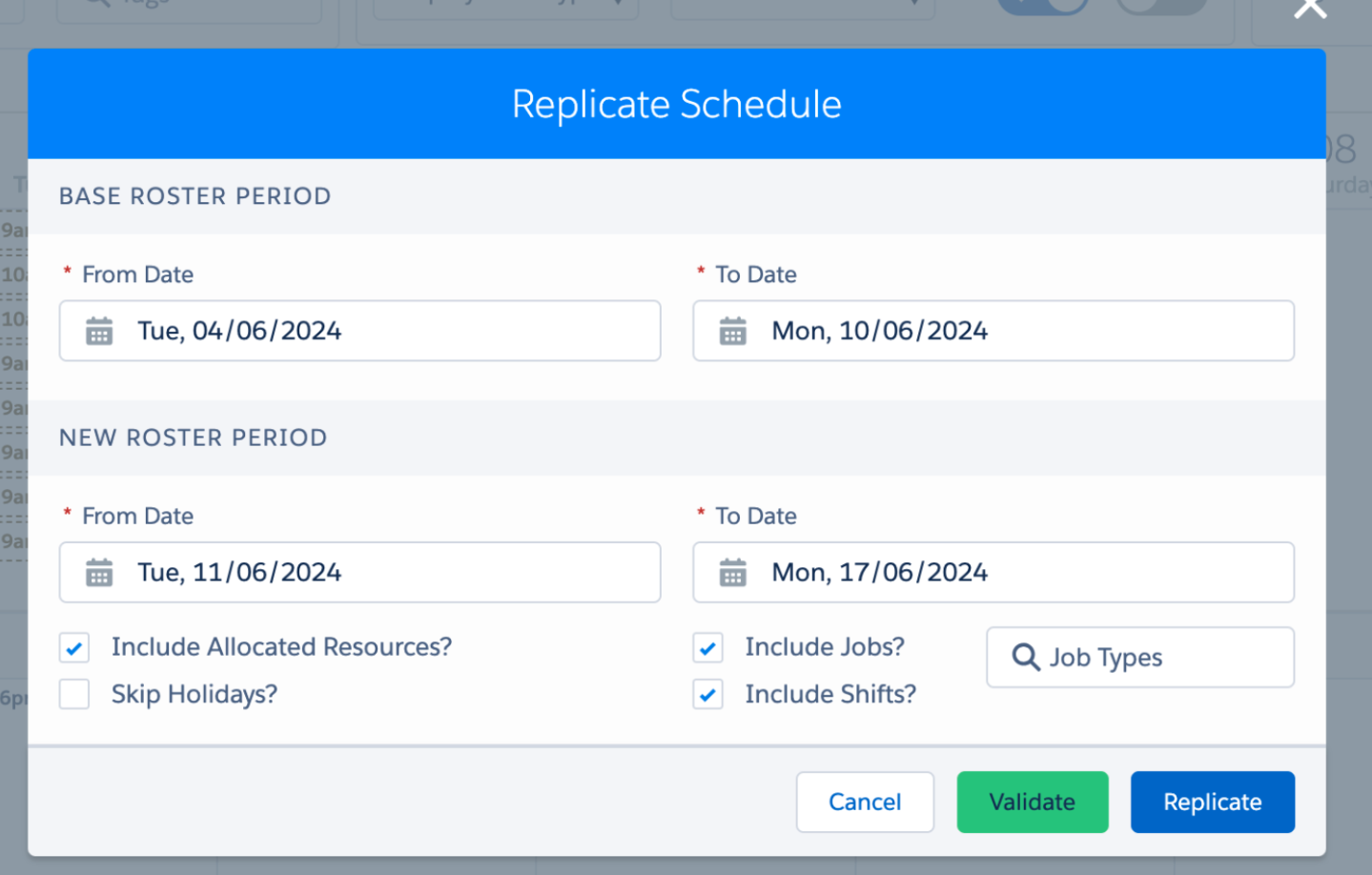Uncheck Include Allocated Resources checkbox

tap(74, 647)
